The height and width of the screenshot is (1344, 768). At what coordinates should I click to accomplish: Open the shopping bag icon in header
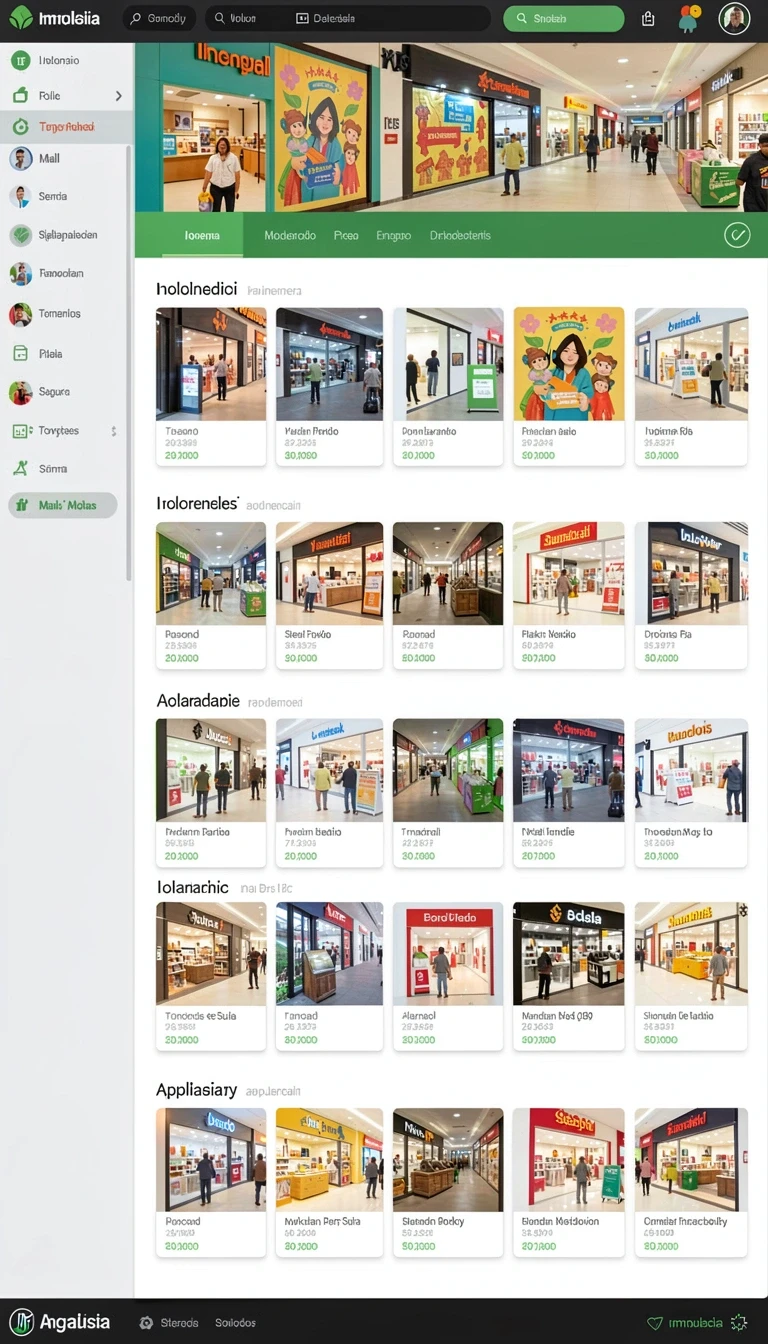pos(648,18)
